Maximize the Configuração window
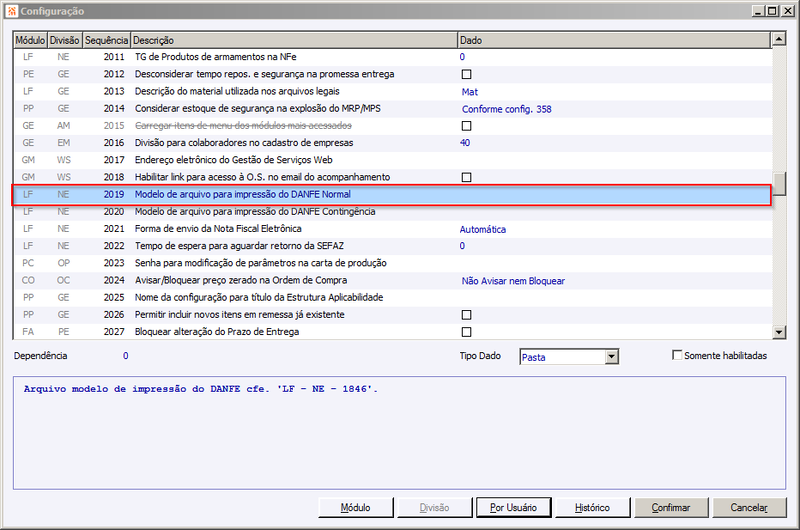The width and height of the screenshot is (800, 530). click(773, 11)
